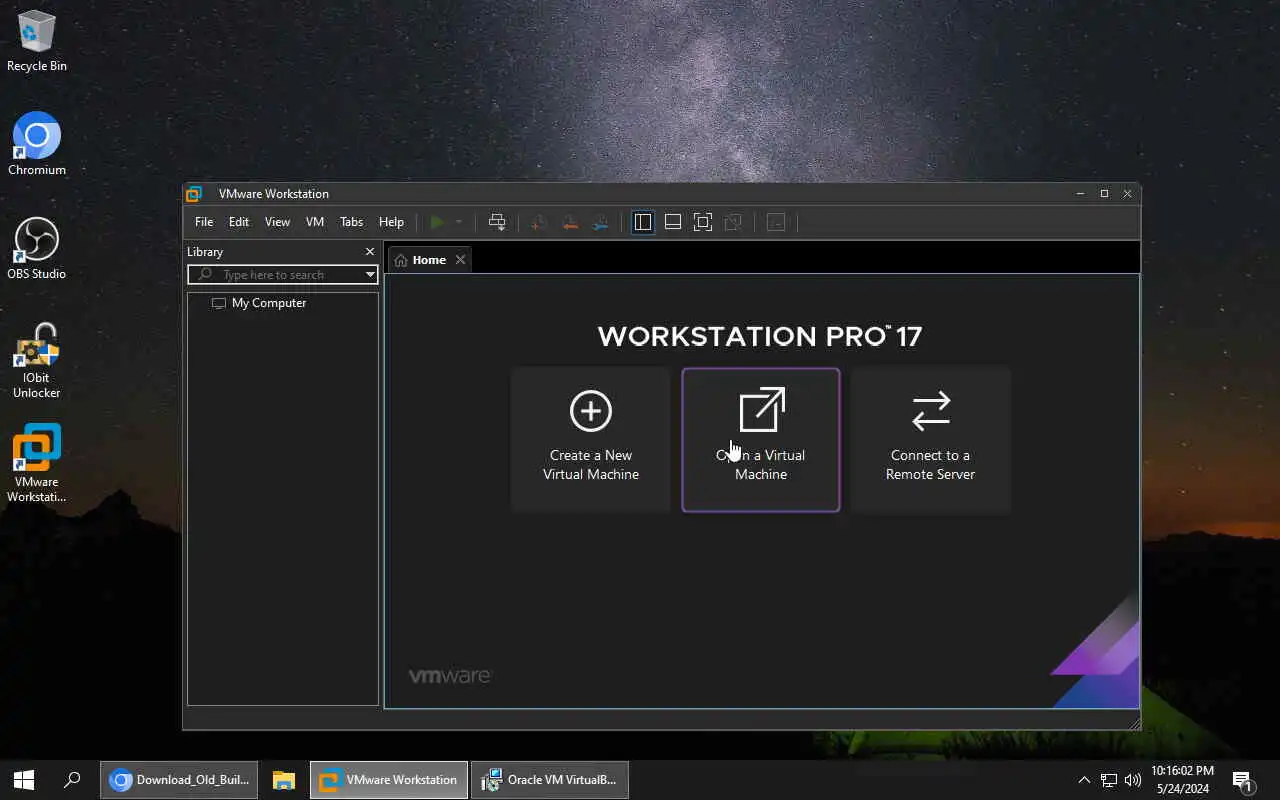Open File Explorer from the taskbar

(x=284, y=780)
